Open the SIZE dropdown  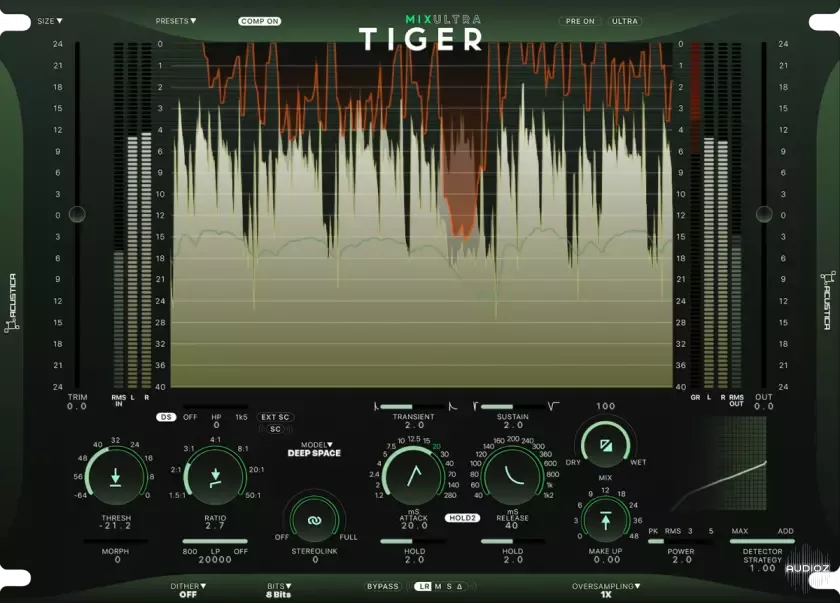(50, 21)
